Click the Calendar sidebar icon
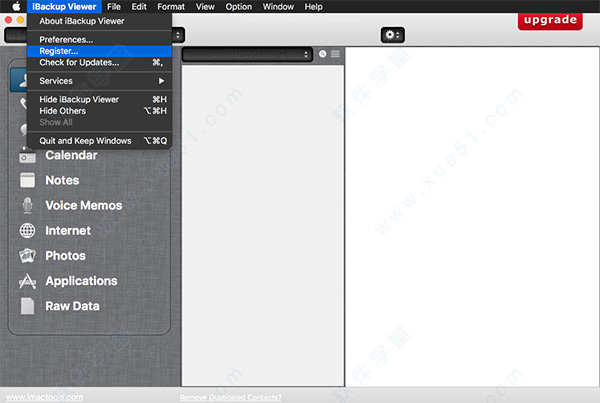The width and height of the screenshot is (600, 403). click(x=27, y=155)
